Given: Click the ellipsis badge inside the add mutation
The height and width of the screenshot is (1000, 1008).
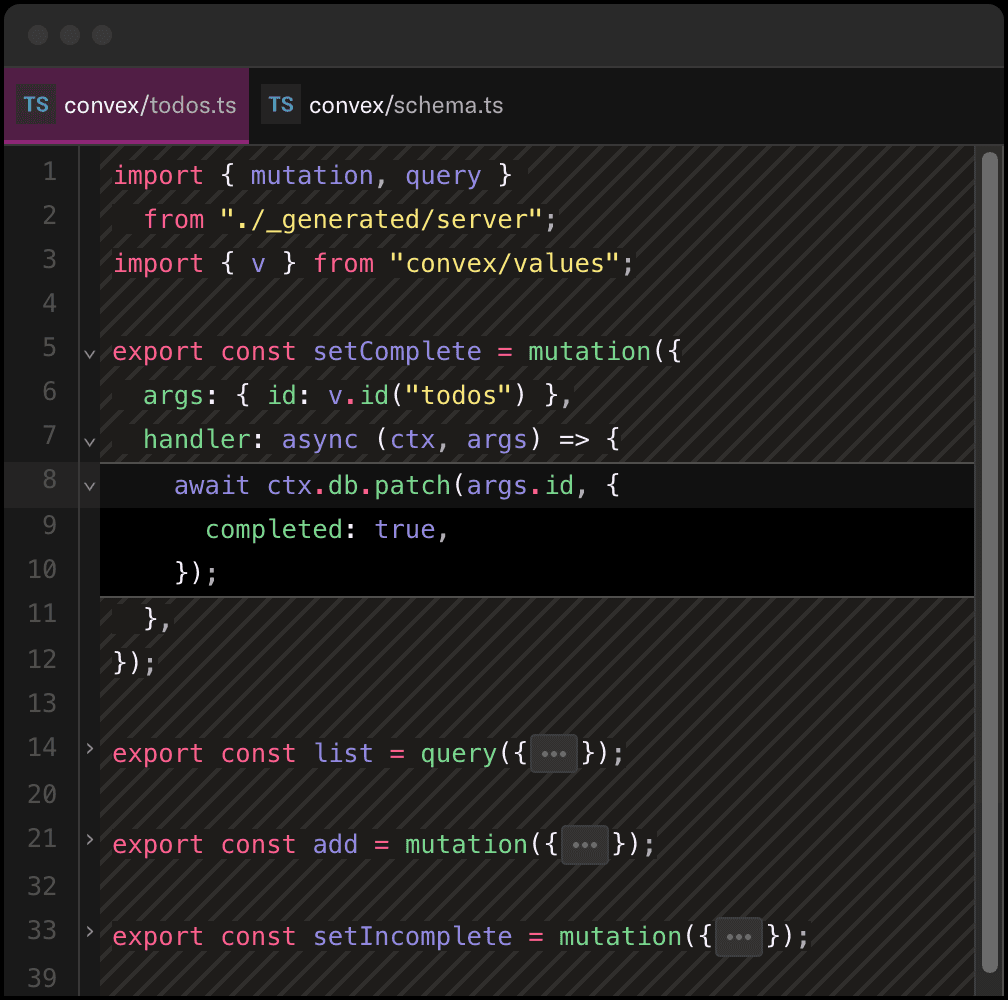Looking at the screenshot, I should [584, 844].
